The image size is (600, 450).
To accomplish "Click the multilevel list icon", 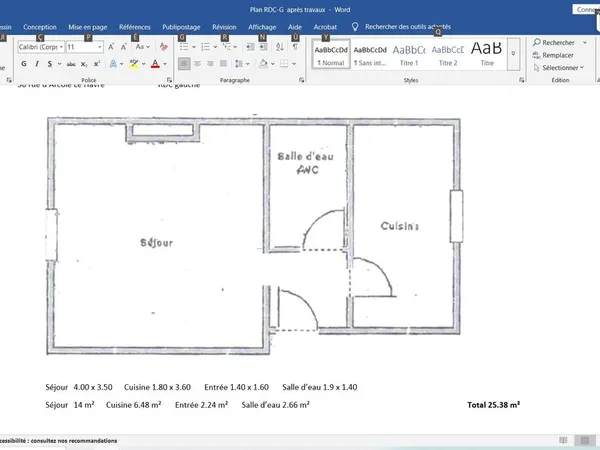I will coord(227,47).
